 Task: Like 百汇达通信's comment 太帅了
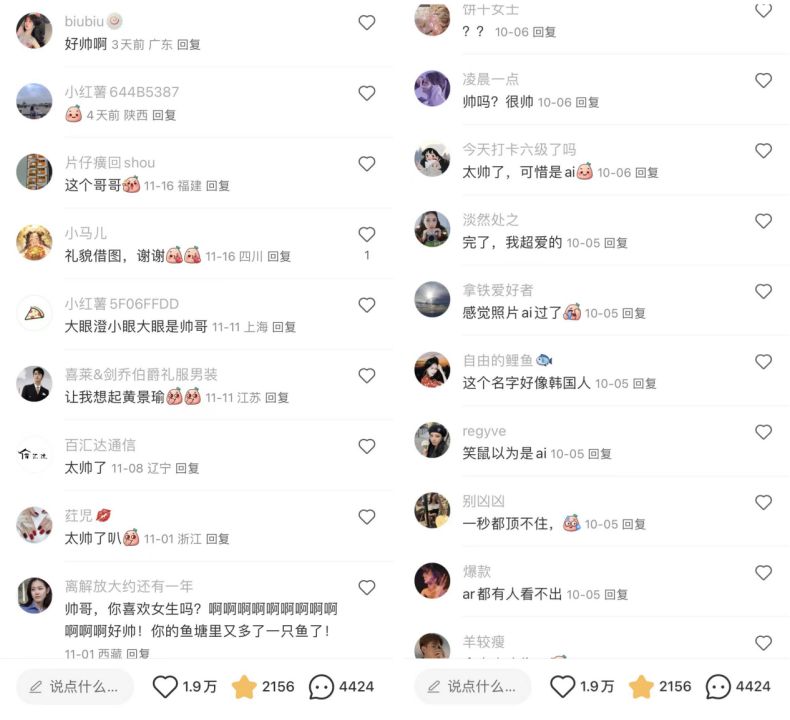367,446
